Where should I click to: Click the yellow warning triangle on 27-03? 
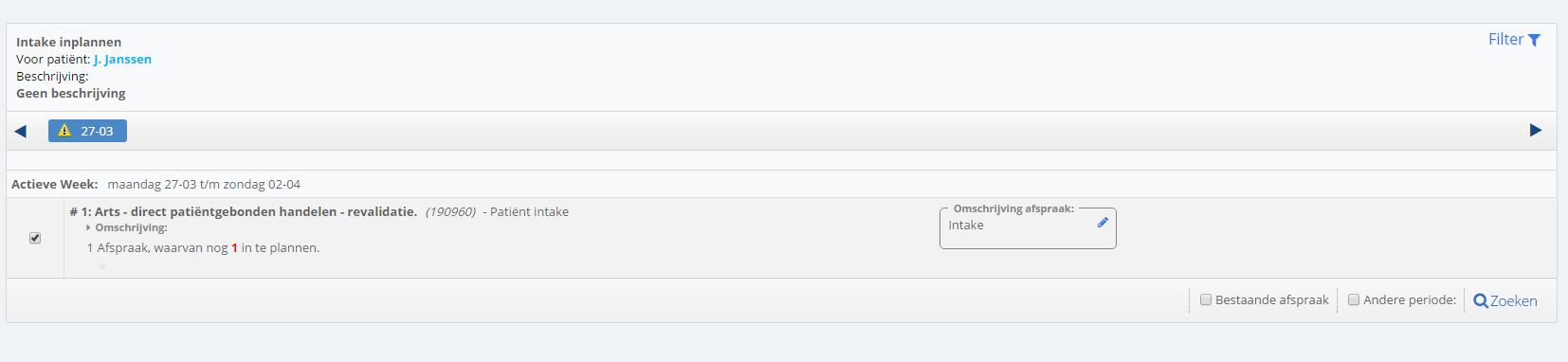pos(64,131)
